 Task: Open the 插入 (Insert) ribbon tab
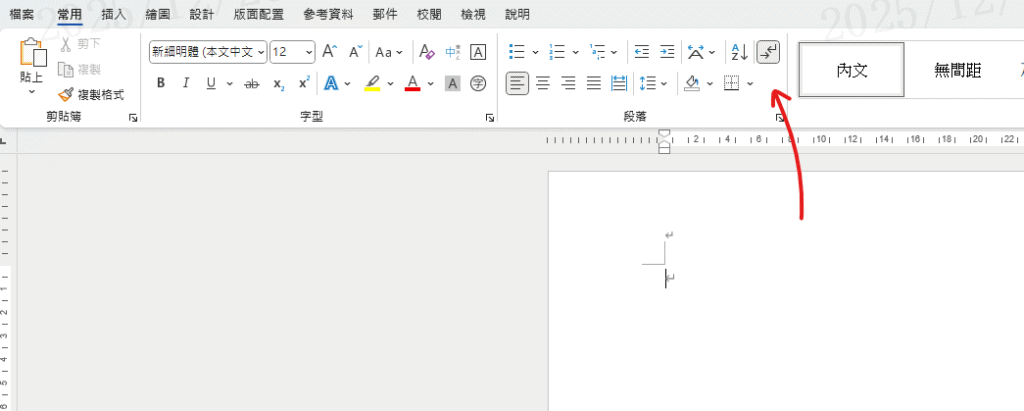(114, 15)
